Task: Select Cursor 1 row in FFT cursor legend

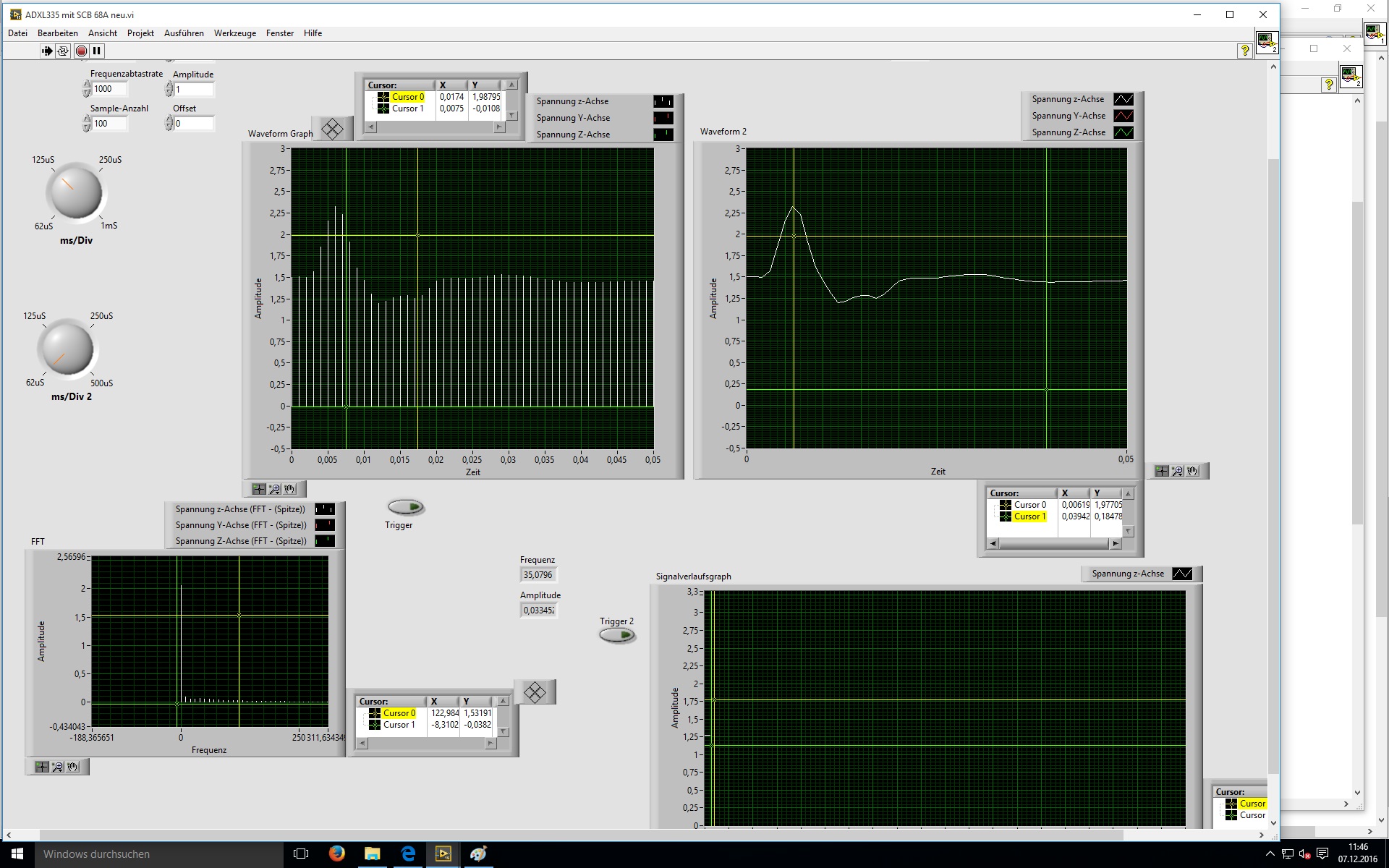Action: point(398,725)
